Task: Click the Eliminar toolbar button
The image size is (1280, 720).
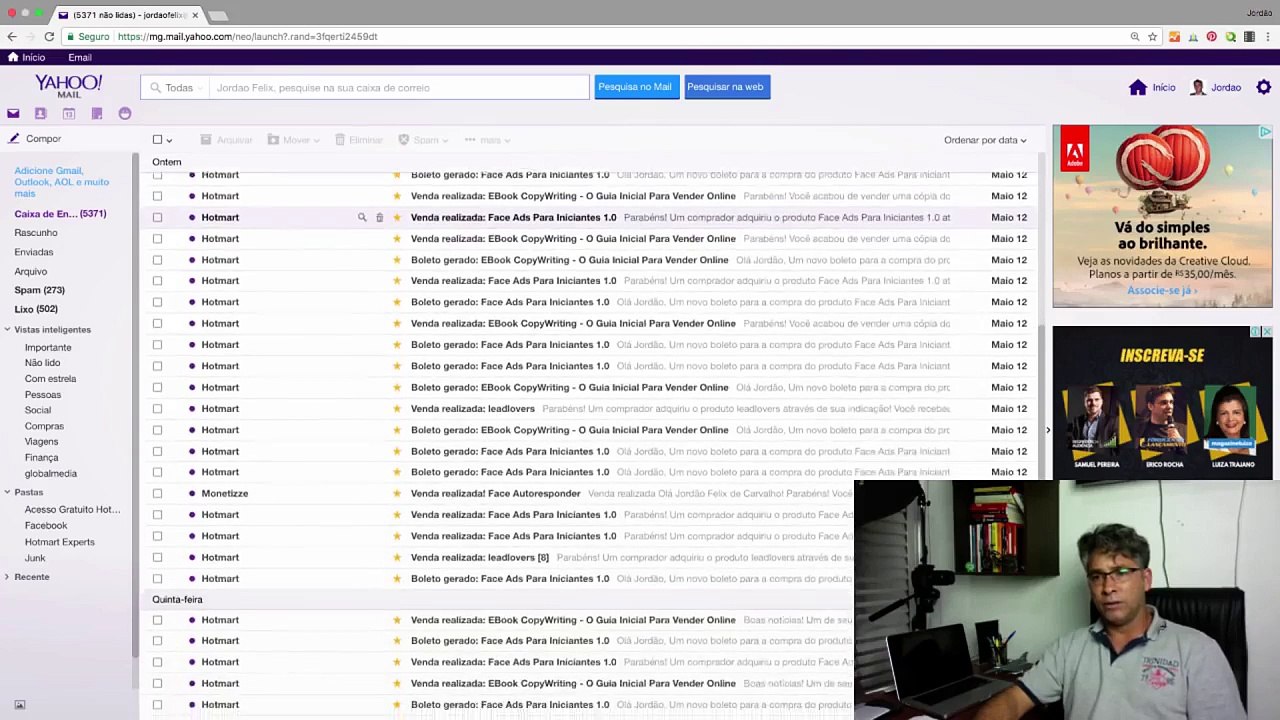Action: coord(359,140)
